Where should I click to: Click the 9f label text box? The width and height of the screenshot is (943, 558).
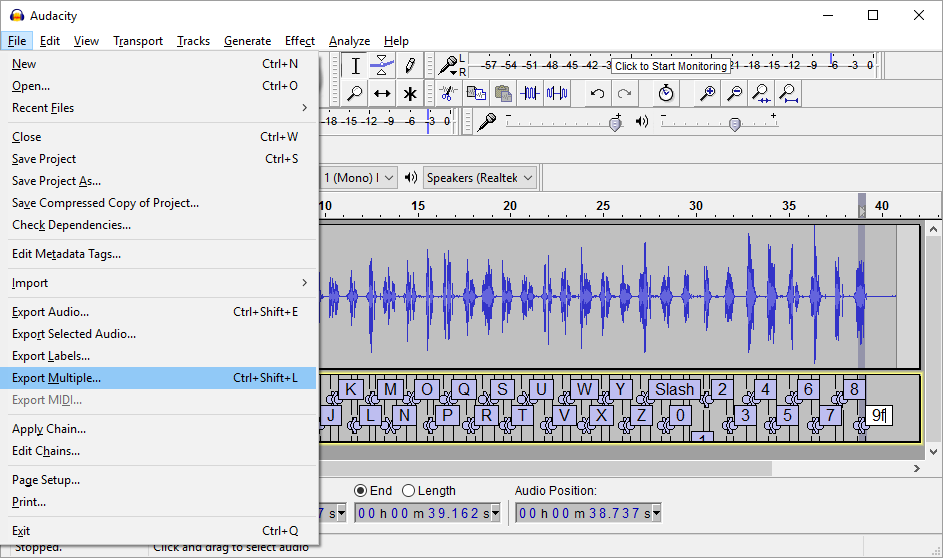pos(879,415)
